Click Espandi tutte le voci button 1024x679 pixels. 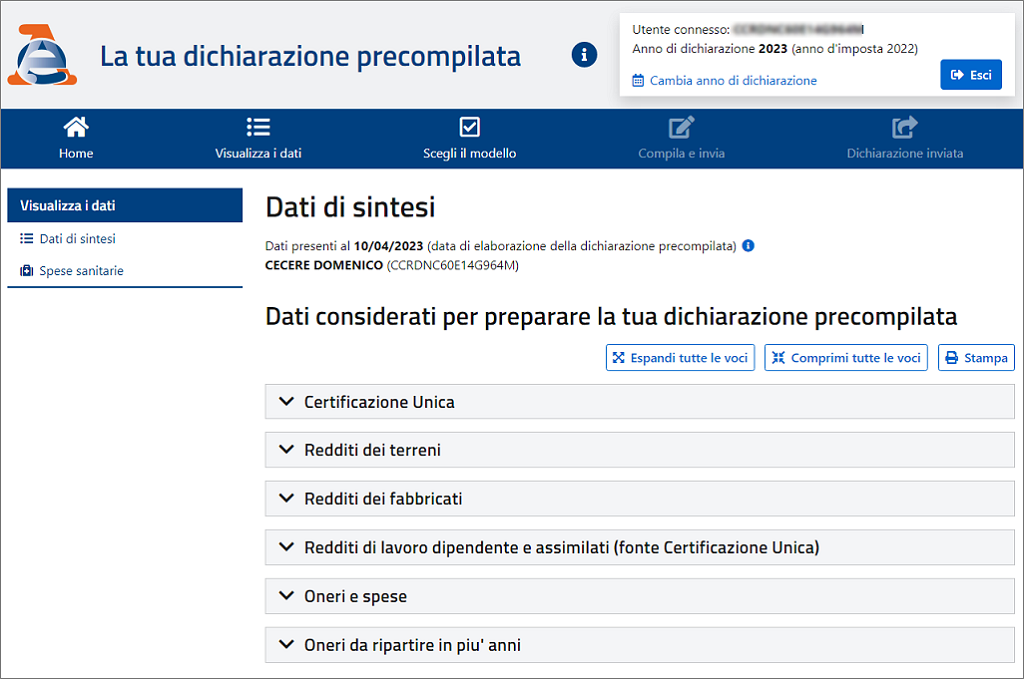point(680,358)
